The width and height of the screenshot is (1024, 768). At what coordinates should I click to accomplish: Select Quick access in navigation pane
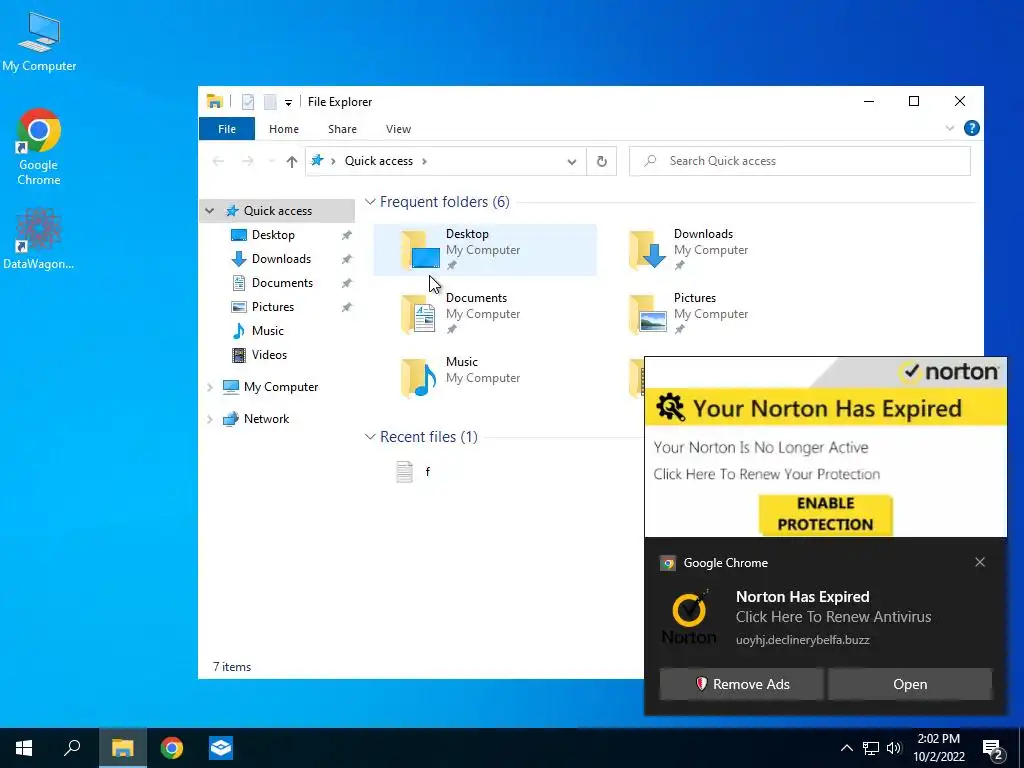click(277, 210)
